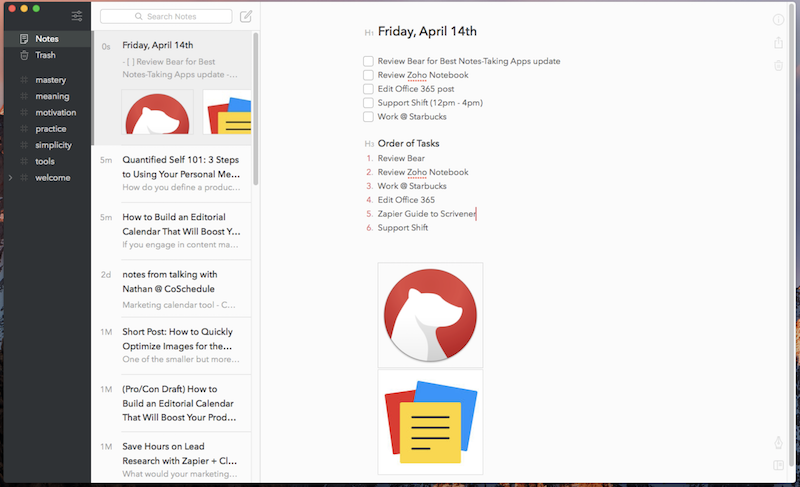Select the 'mastery' tag in sidebar
This screenshot has width=800, height=487.
tap(50, 80)
